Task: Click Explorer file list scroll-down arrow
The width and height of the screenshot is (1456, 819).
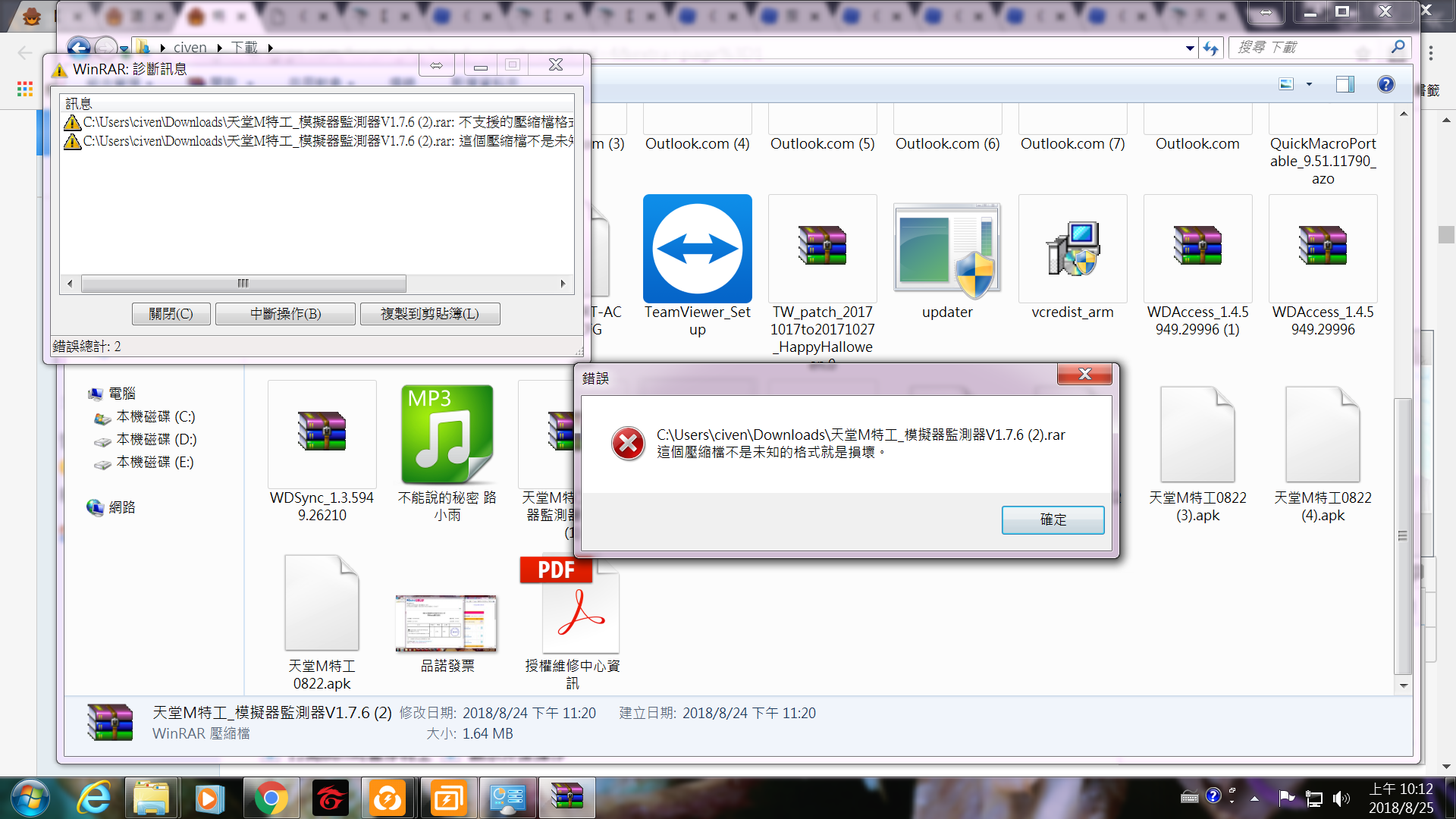Action: click(x=1404, y=686)
